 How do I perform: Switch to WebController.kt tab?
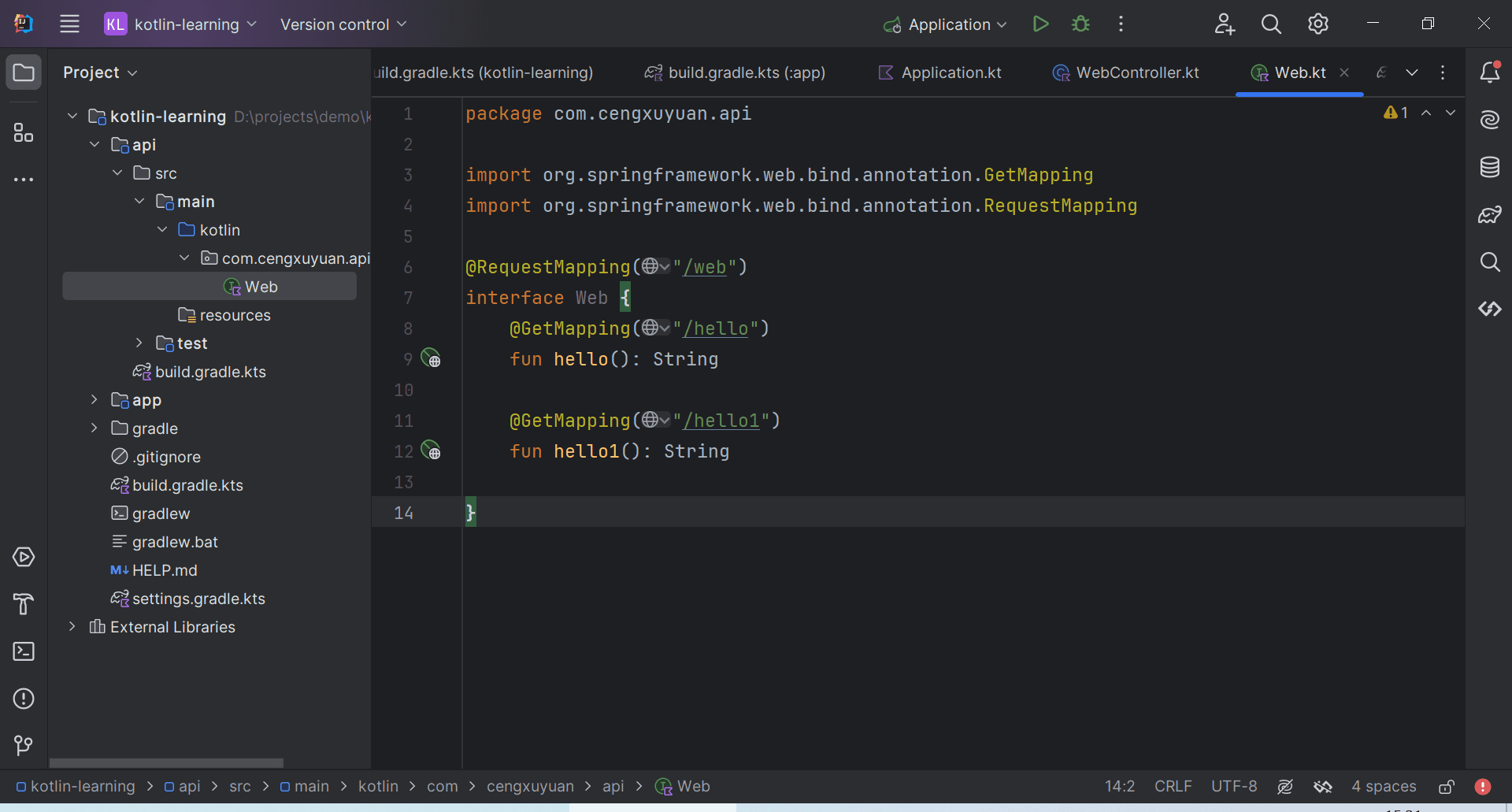(1126, 72)
